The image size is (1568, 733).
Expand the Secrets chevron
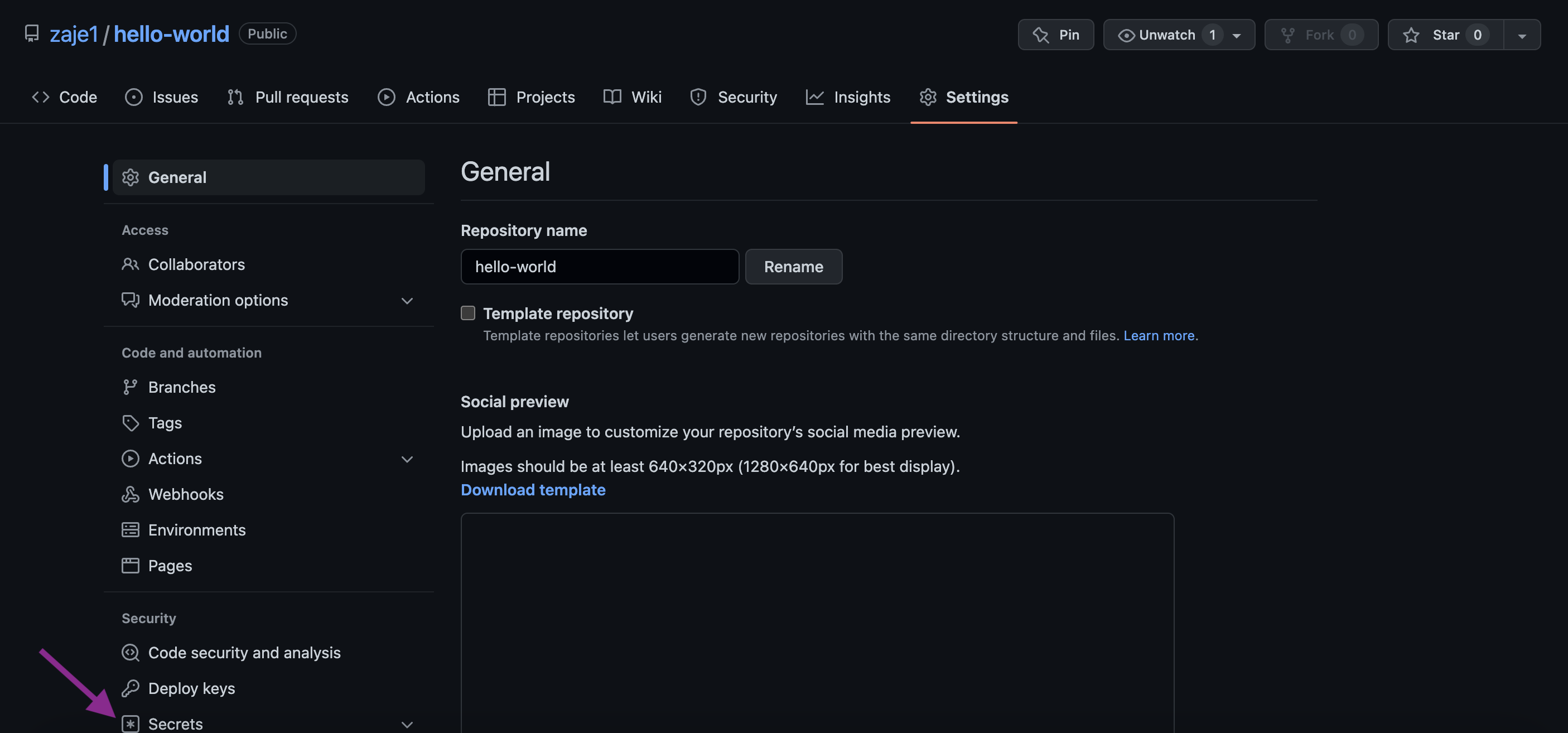click(x=407, y=725)
